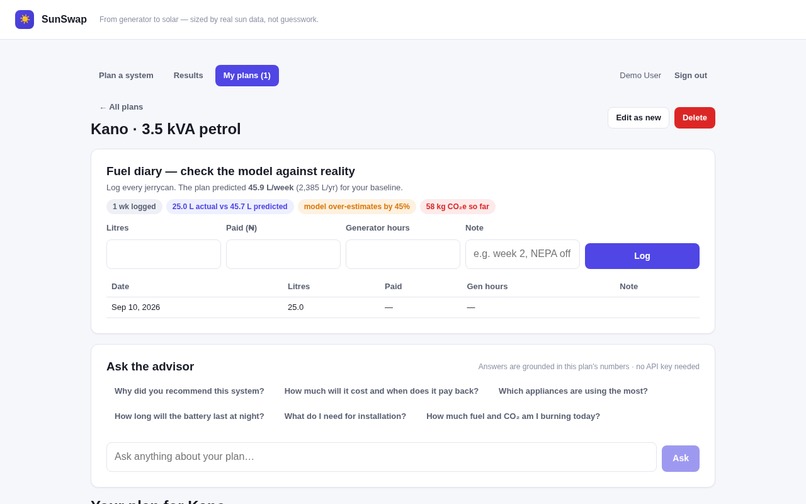This screenshot has width=806, height=504.
Task: Click the Ask submit button
Action: tap(681, 458)
